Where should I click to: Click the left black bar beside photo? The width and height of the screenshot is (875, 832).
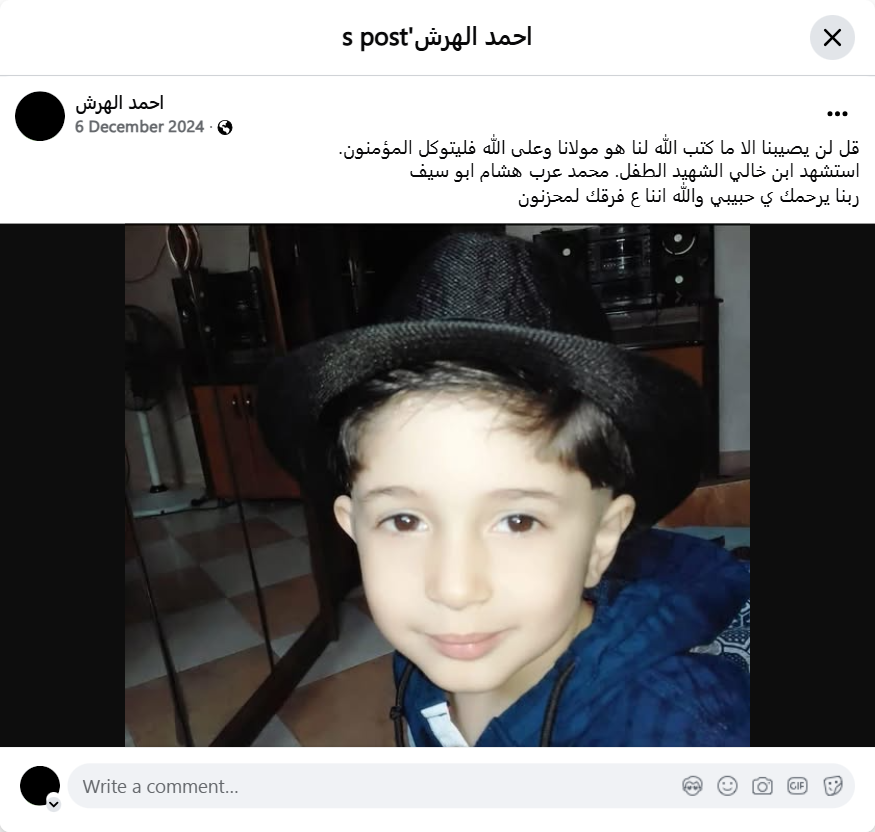point(62,485)
